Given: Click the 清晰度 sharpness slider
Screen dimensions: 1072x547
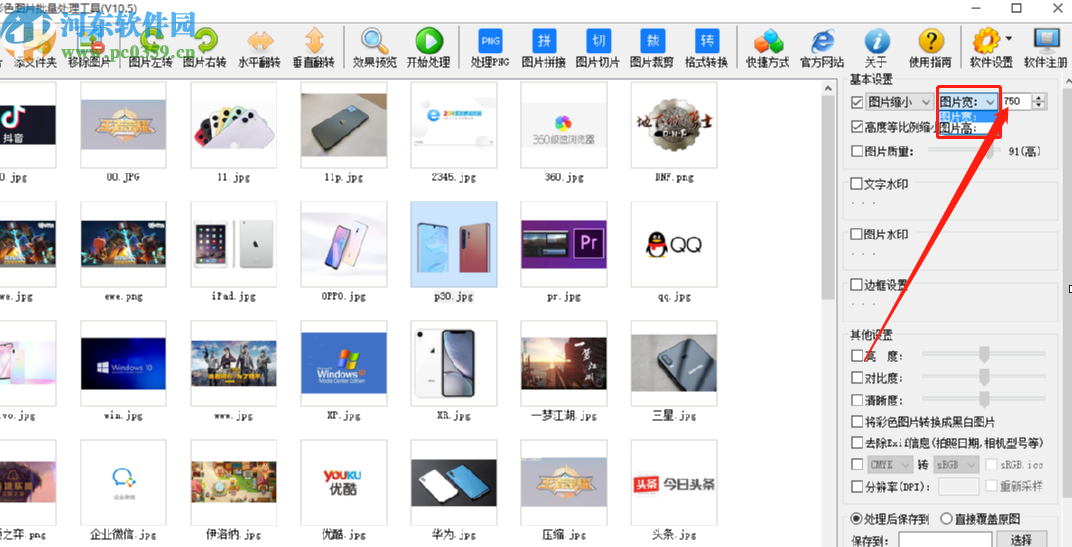Looking at the screenshot, I should (x=984, y=399).
